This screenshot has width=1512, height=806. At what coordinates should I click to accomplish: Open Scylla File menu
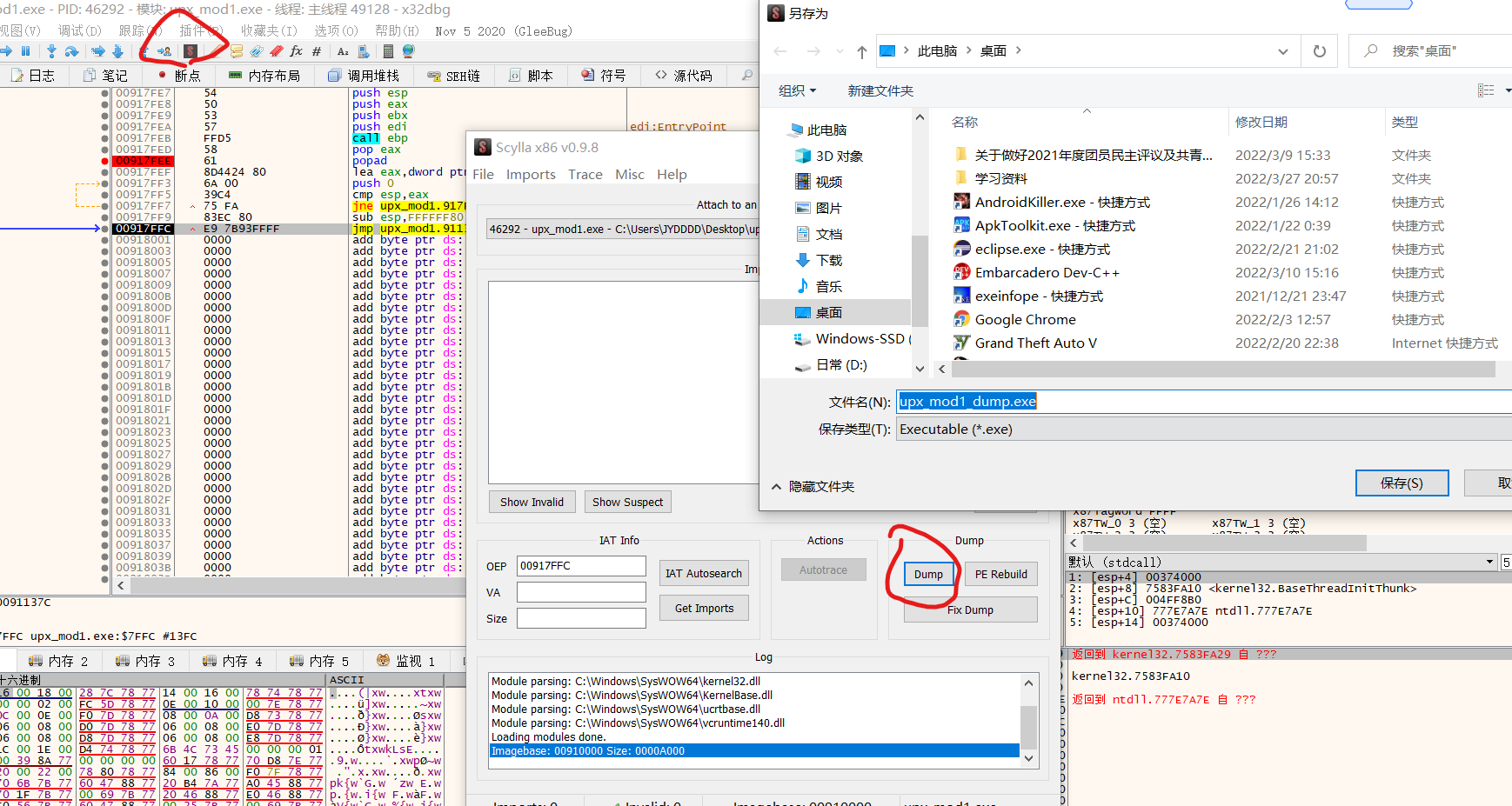coord(483,175)
